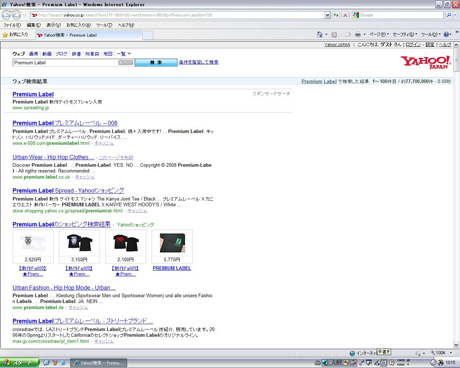This screenshot has height=368, width=460.
Task: Click the Internet zone globe status icon
Action: point(352,353)
